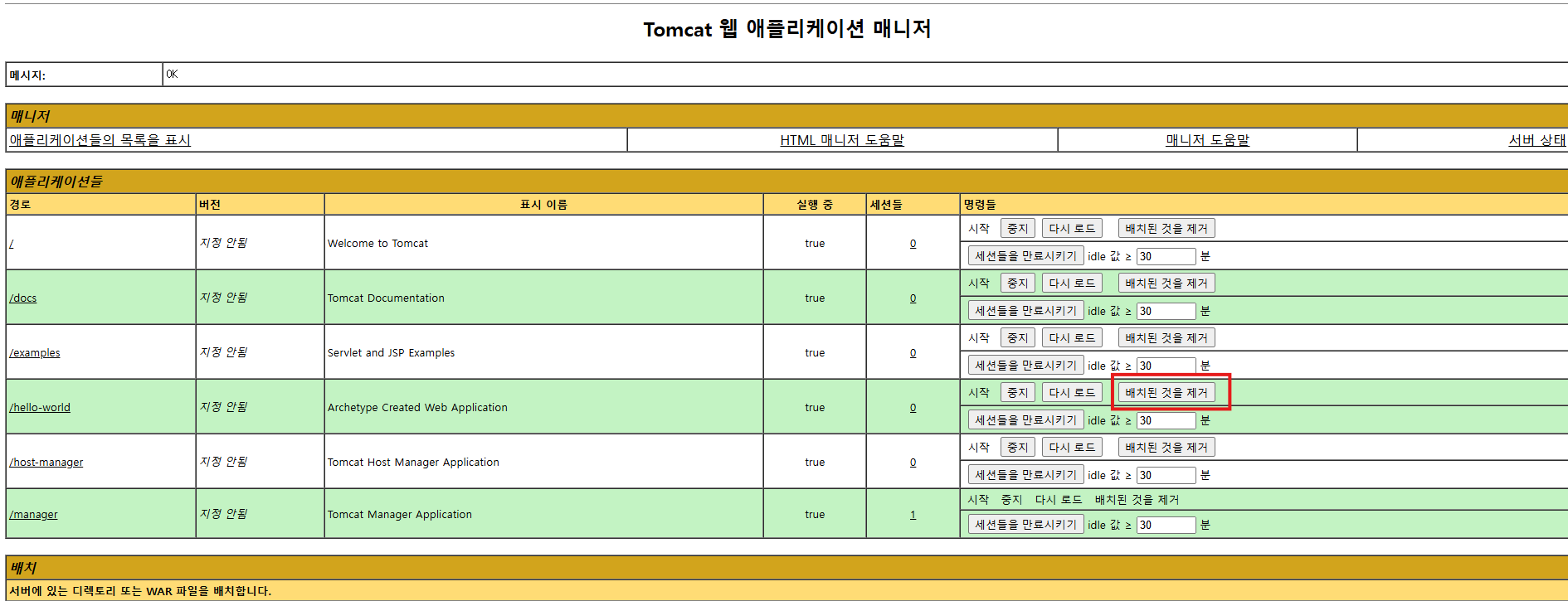This screenshot has height=601, width=1568.
Task: Click 다시 로드 button for /host-manager
Action: tap(1072, 448)
